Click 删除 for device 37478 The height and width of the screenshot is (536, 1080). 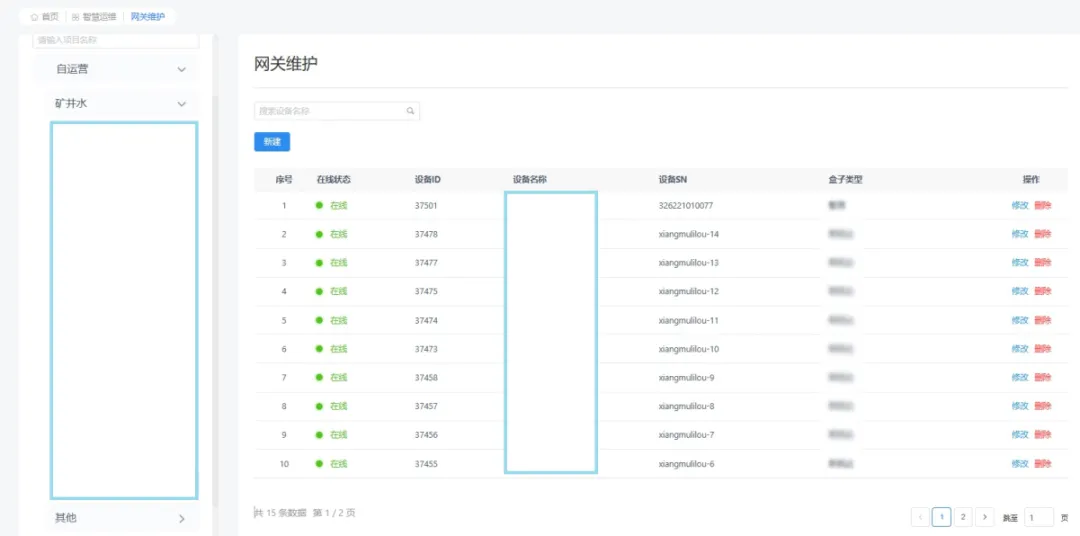click(1043, 234)
